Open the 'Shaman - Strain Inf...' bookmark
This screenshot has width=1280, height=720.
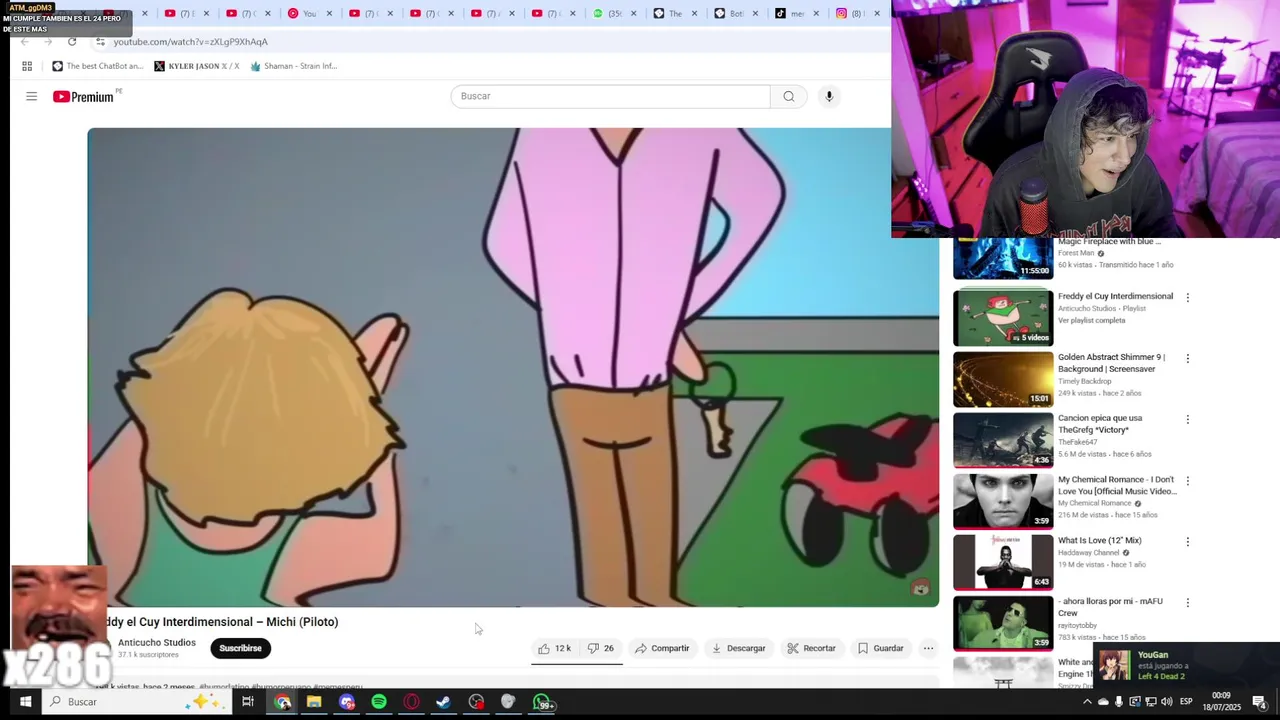click(294, 66)
